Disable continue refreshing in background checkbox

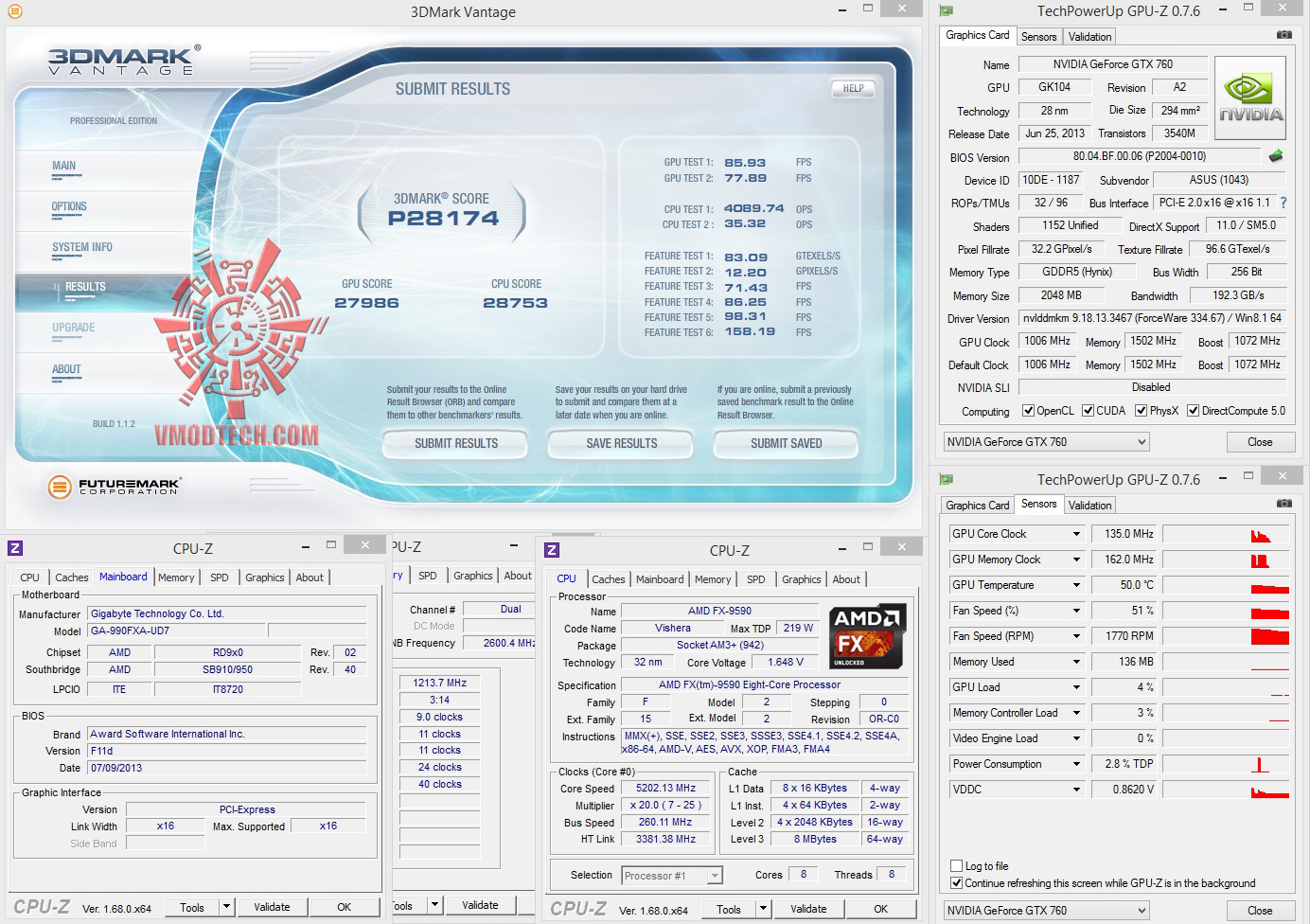pos(956,883)
